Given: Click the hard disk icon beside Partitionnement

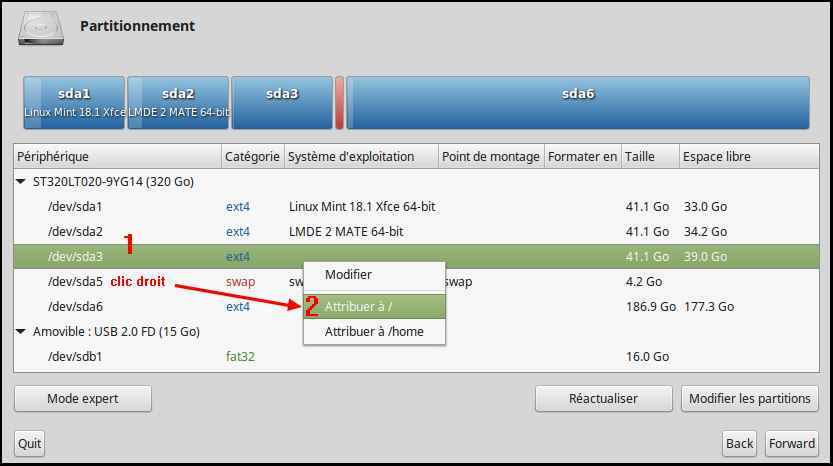Looking at the screenshot, I should [x=41, y=27].
